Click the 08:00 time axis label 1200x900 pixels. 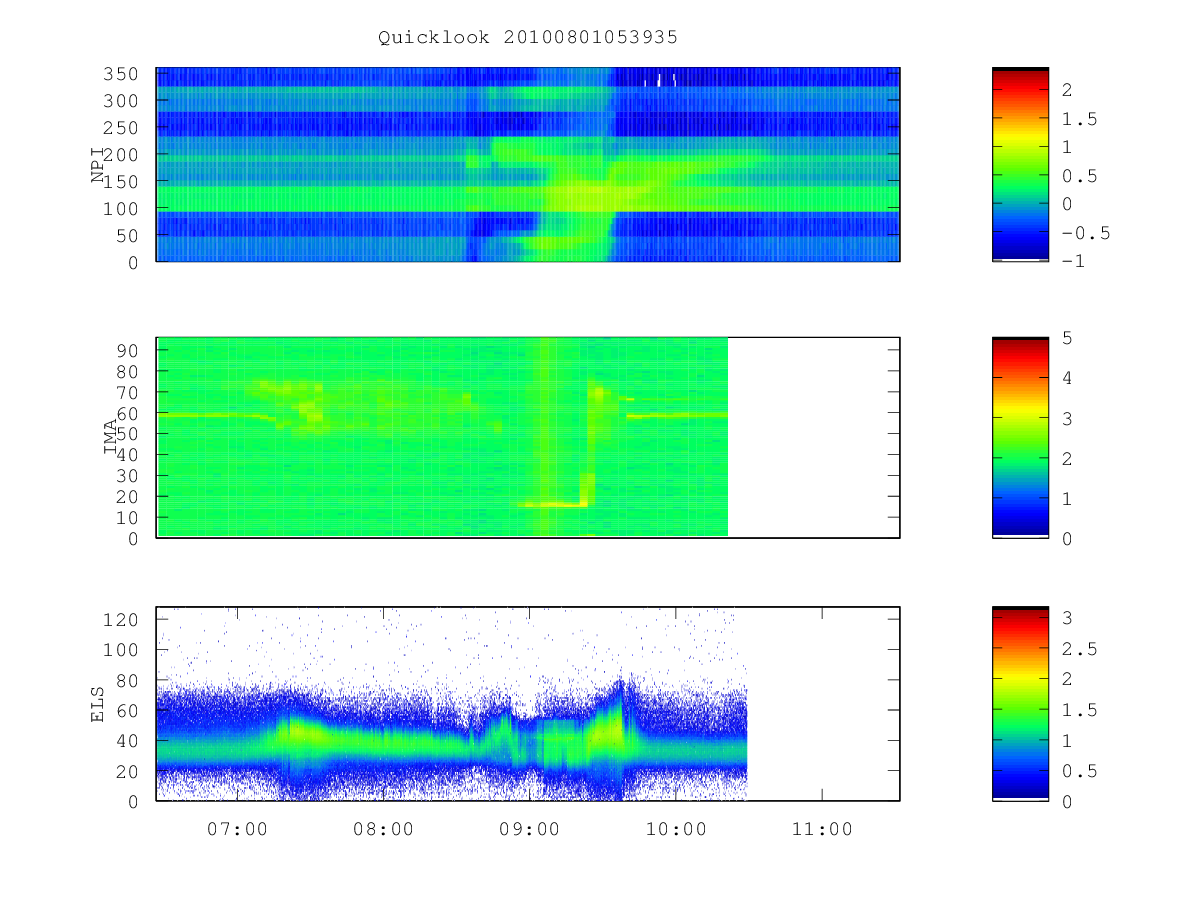click(x=384, y=829)
